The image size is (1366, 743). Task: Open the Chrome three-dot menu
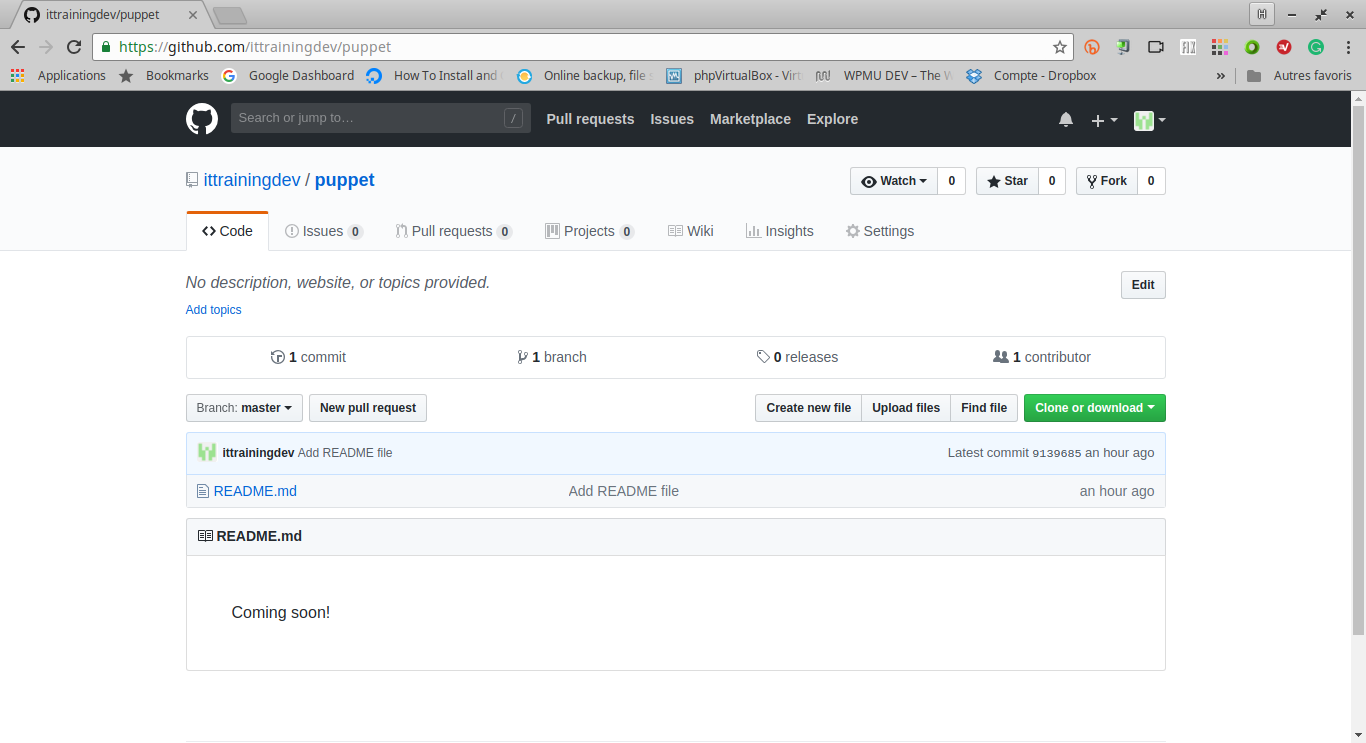pyautogui.click(x=1346, y=47)
